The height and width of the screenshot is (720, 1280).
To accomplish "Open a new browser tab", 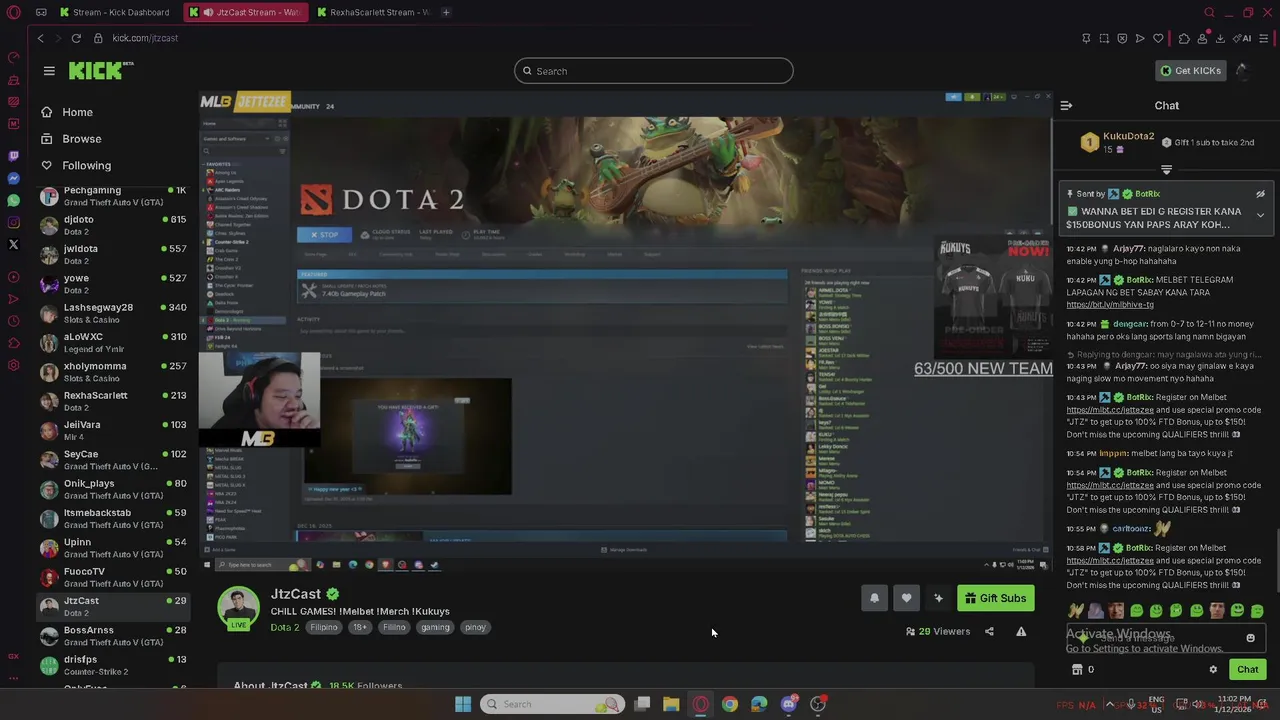I will pos(446,12).
